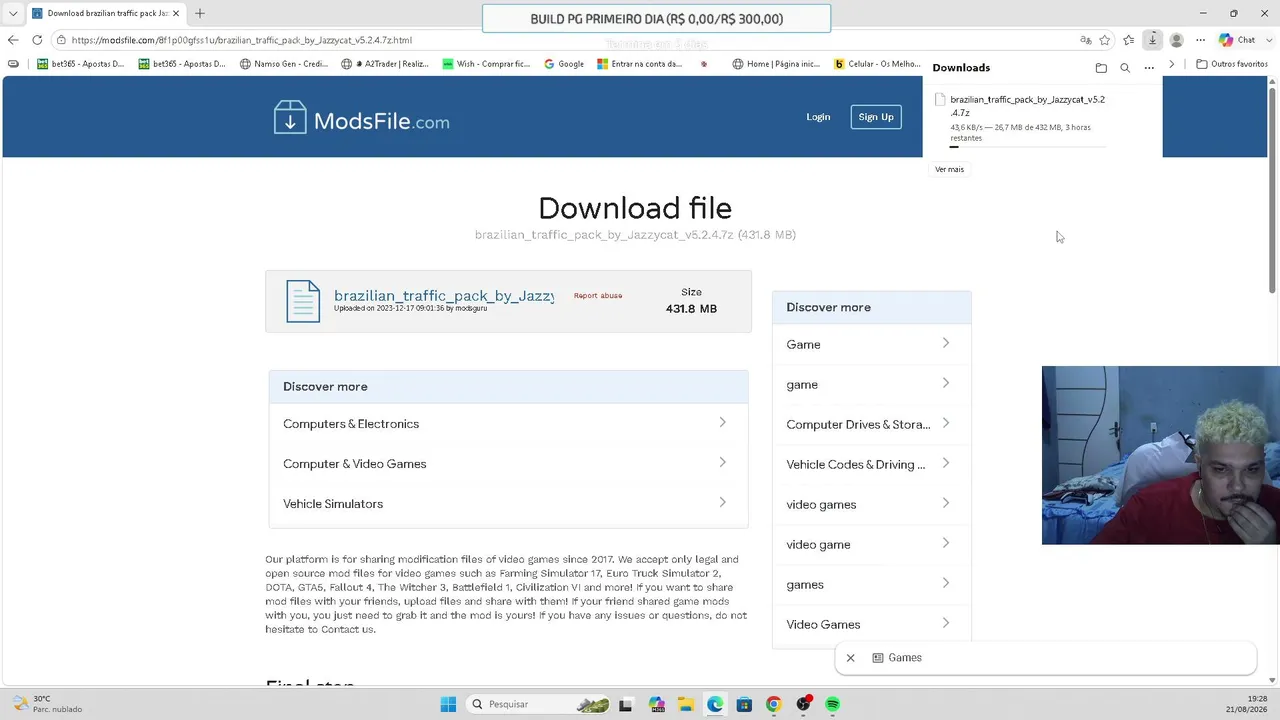Open the browser profile avatar
This screenshot has height=720, width=1280.
(x=1177, y=40)
